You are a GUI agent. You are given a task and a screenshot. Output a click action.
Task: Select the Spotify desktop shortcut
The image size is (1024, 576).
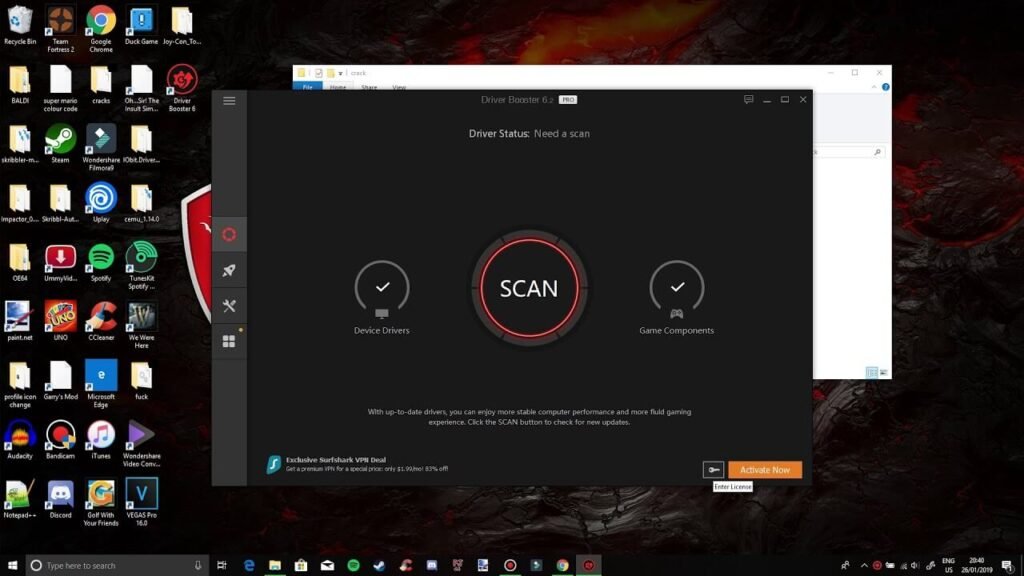101,263
